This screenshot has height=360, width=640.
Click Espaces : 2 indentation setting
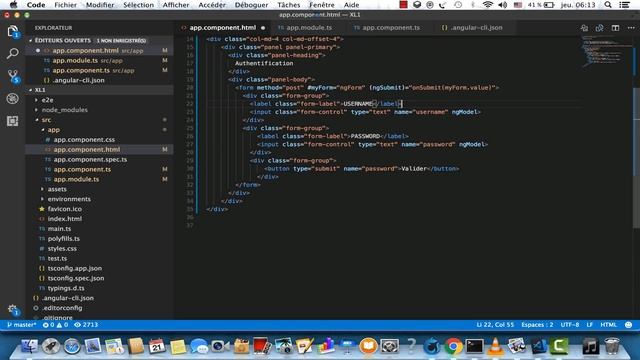537,325
